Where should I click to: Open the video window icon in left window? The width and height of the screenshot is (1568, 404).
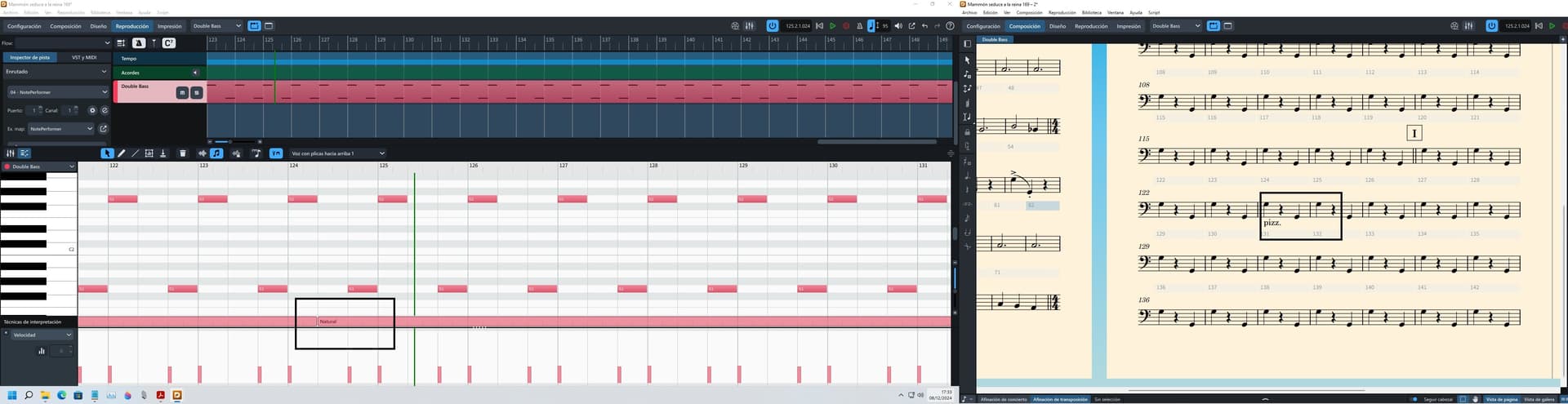pyautogui.click(x=735, y=26)
